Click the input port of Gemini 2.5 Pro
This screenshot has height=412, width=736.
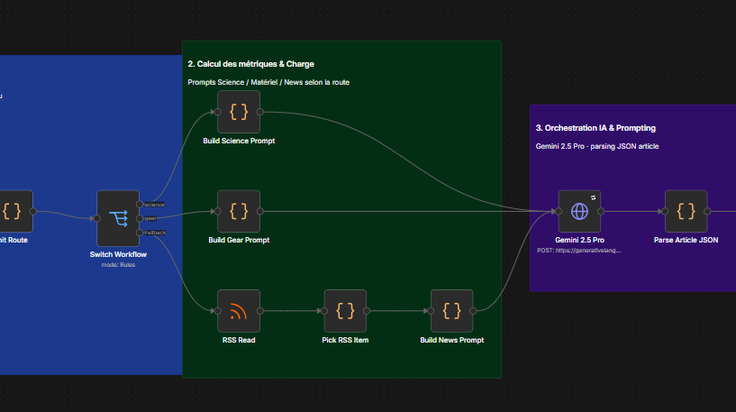coord(558,211)
